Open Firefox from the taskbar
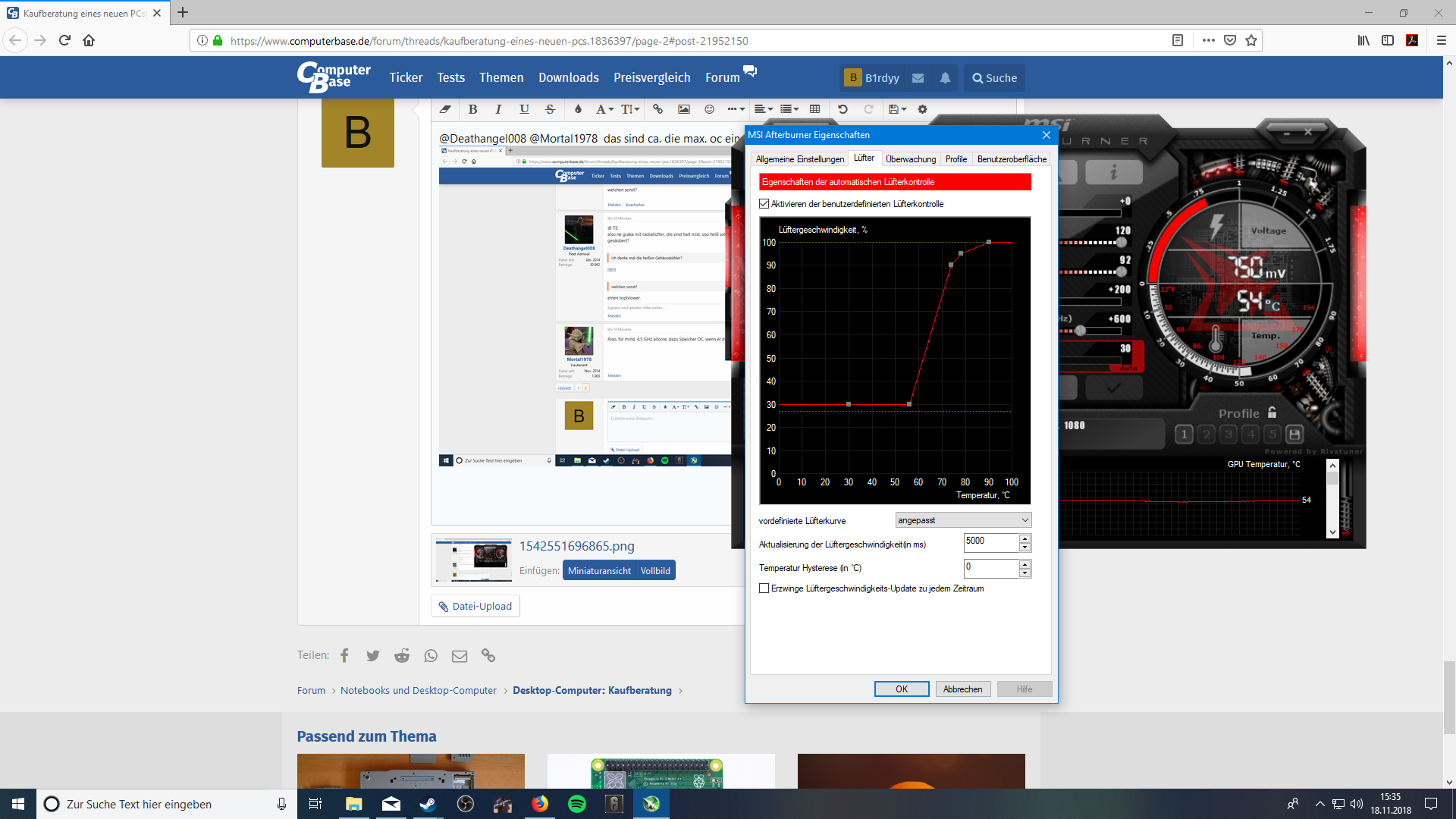 pos(540,804)
